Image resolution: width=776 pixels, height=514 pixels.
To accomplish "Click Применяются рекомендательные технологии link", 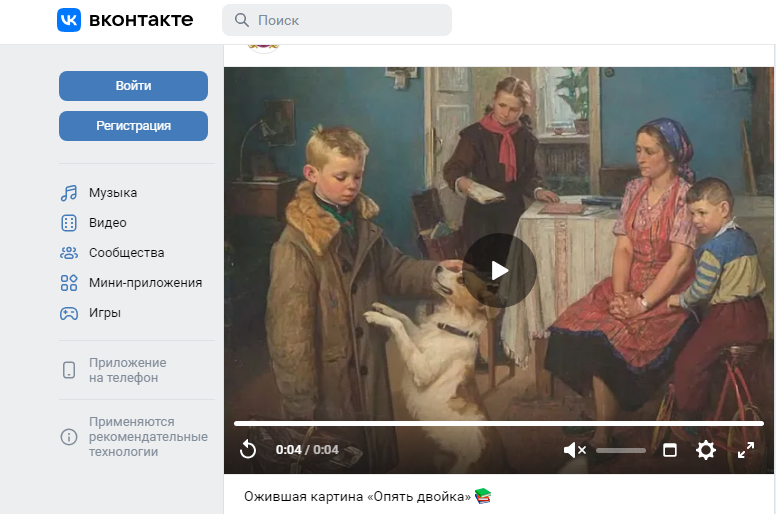I will [147, 437].
